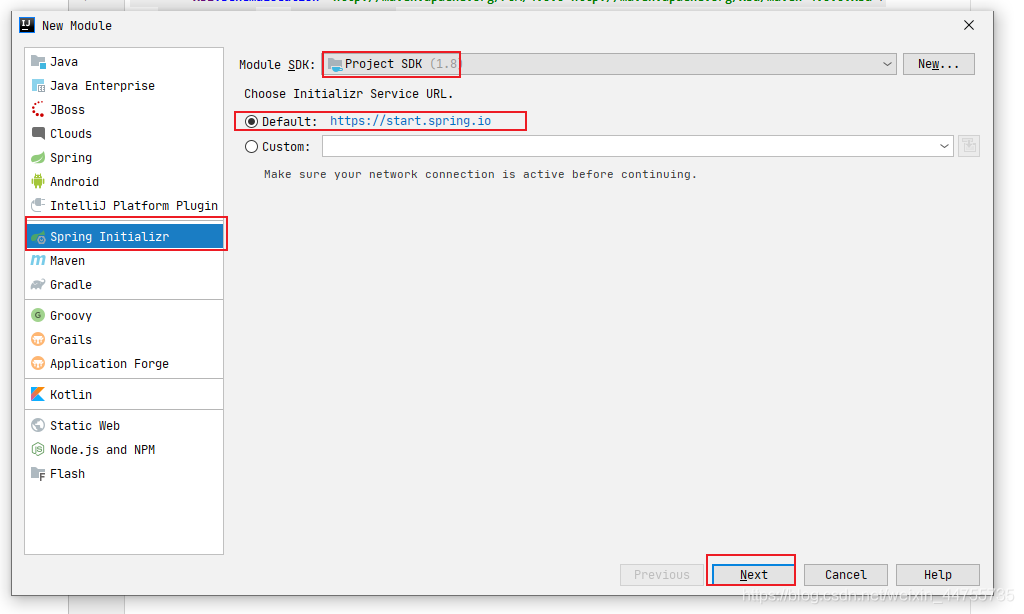Click the Grails text label

[71, 340]
